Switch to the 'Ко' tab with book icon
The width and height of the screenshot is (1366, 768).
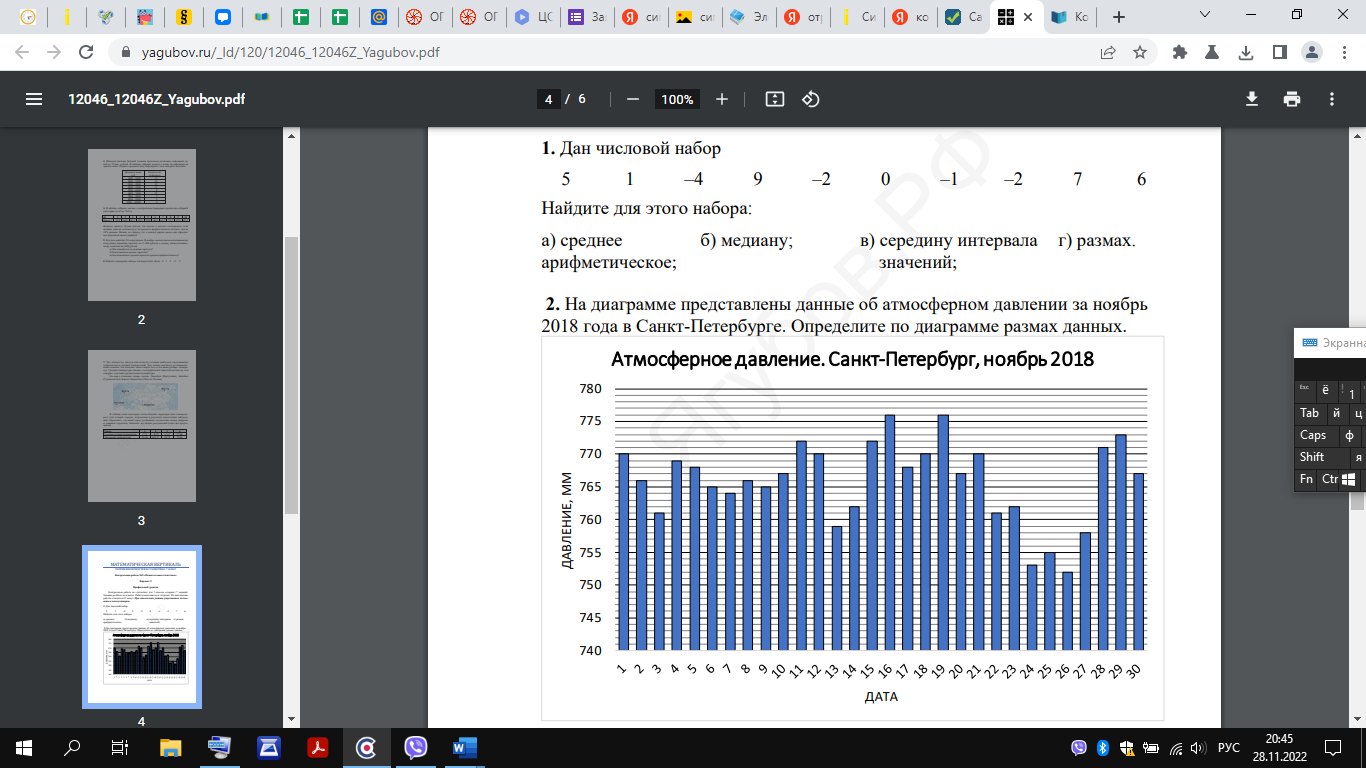pos(1070,17)
